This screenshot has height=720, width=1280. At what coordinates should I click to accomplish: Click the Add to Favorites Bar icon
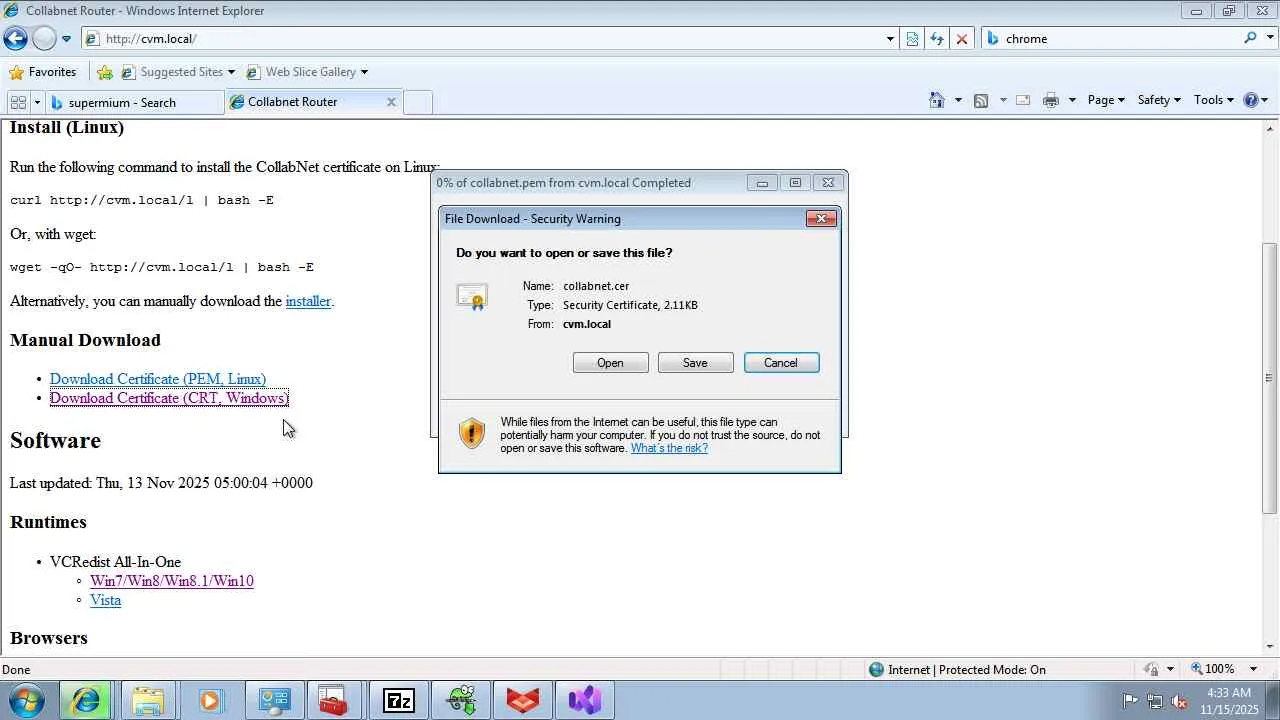[x=104, y=72]
